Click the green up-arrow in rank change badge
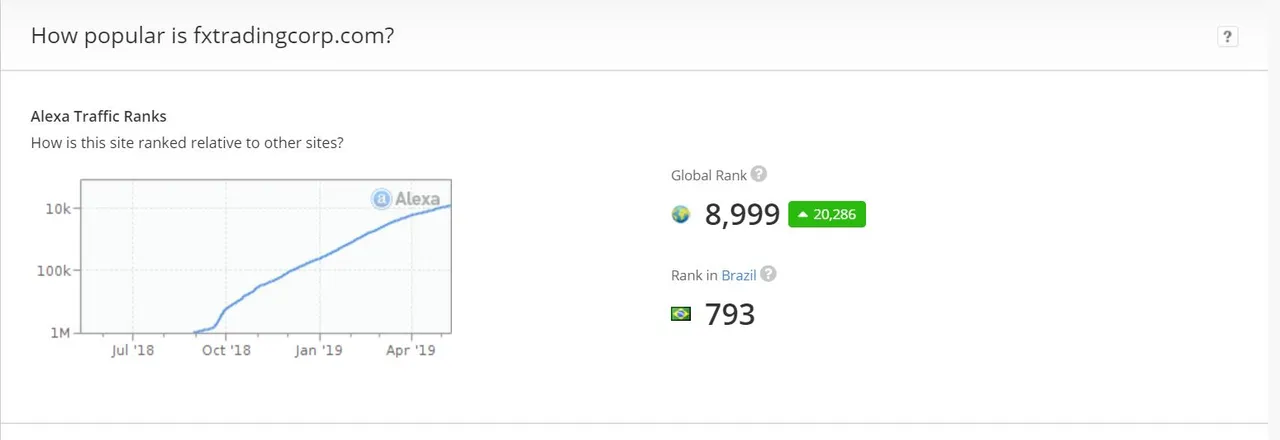Viewport: 1280px width, 440px height. pyautogui.click(x=802, y=214)
